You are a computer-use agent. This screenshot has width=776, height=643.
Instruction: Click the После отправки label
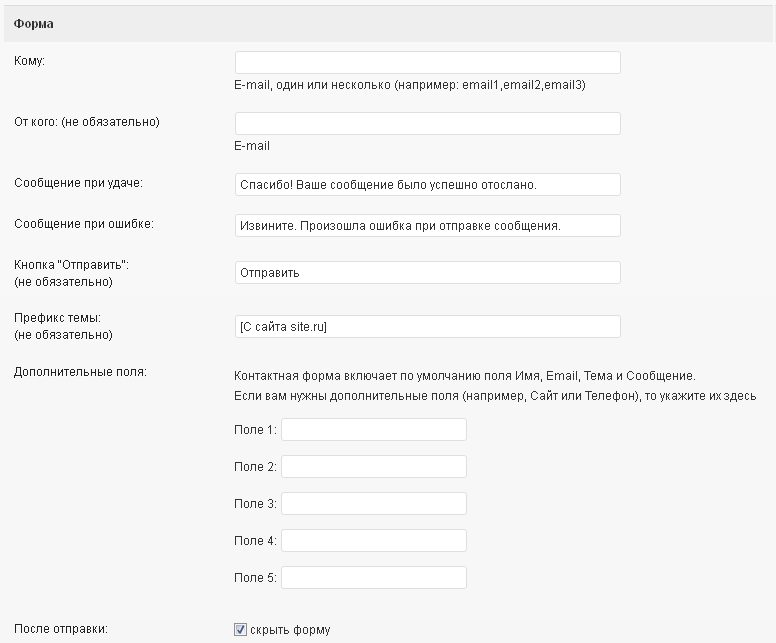click(x=60, y=629)
